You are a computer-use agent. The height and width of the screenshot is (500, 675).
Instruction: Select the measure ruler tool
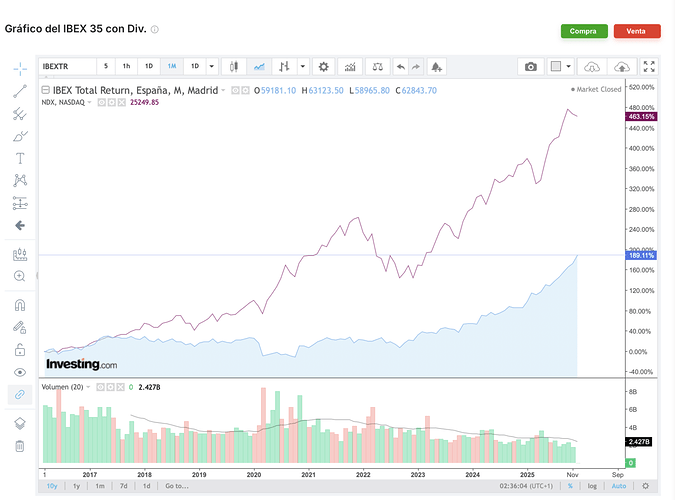coord(20,255)
